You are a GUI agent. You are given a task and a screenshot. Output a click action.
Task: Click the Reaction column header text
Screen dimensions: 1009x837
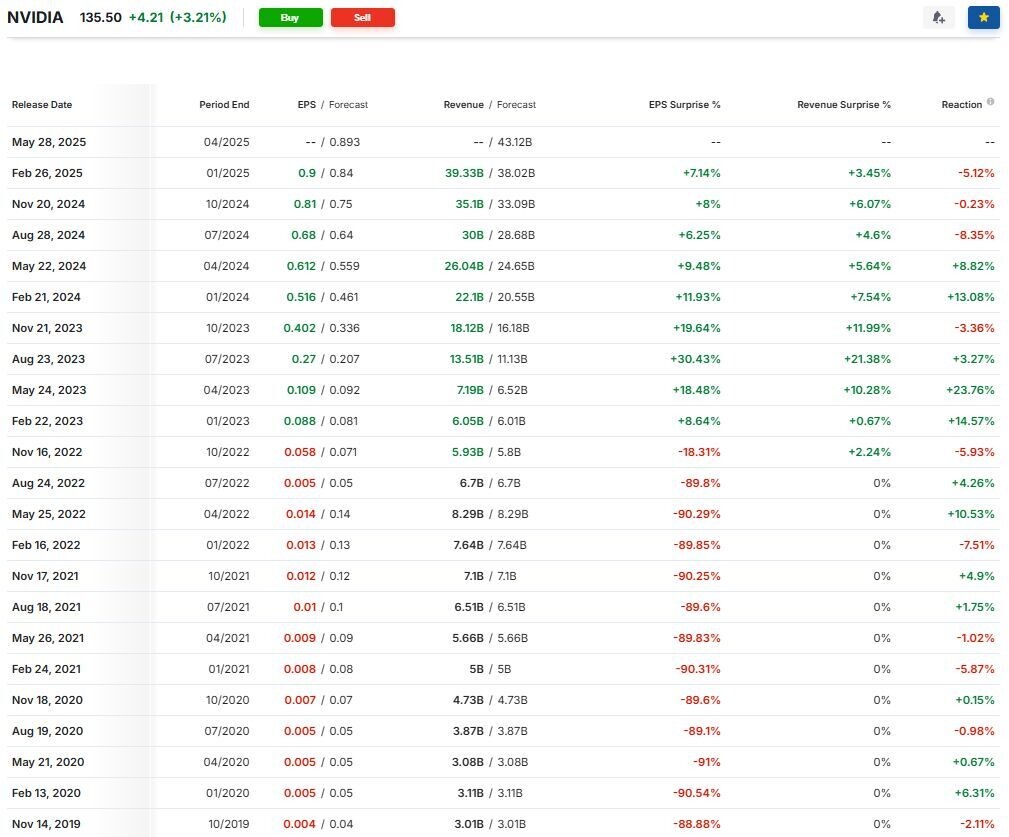[x=961, y=105]
